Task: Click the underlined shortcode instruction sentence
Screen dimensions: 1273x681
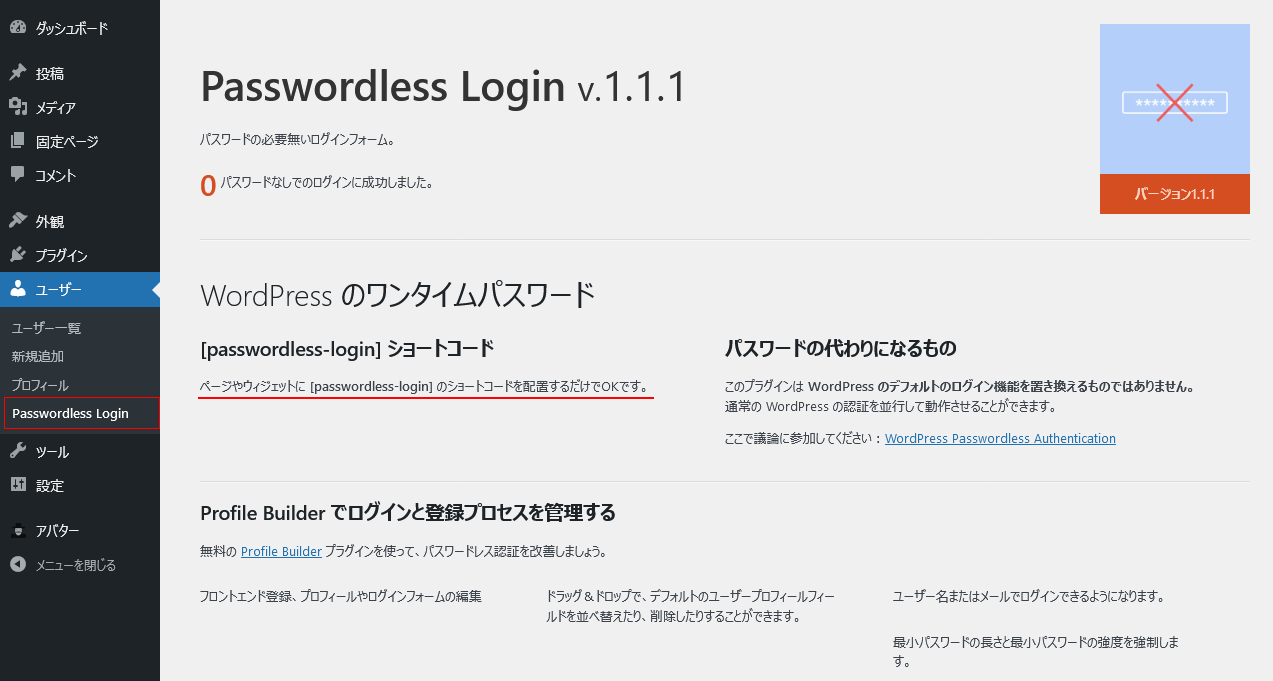Action: [424, 385]
